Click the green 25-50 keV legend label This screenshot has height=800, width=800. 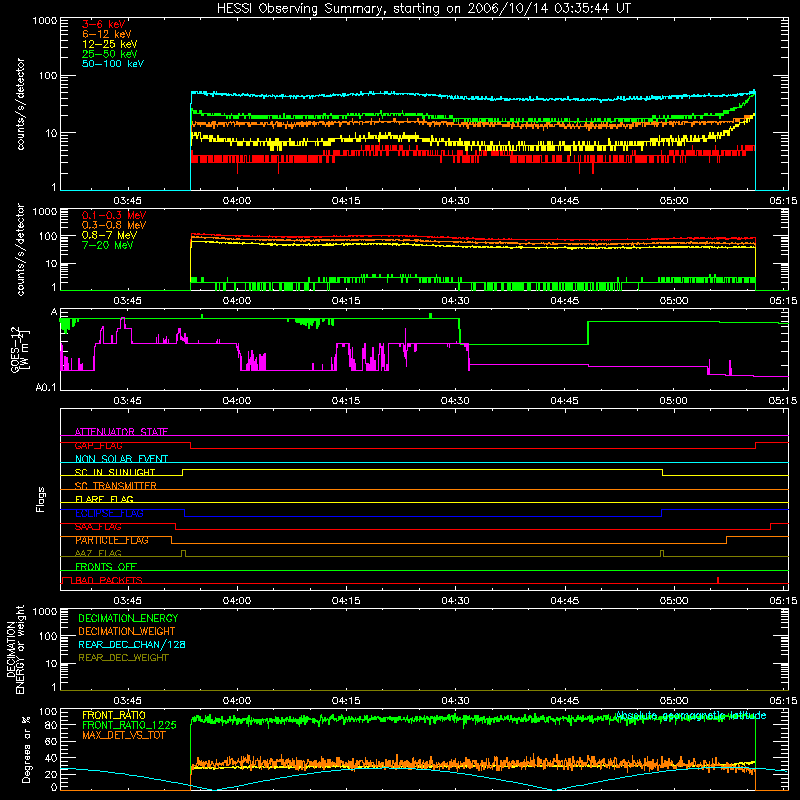click(110, 54)
